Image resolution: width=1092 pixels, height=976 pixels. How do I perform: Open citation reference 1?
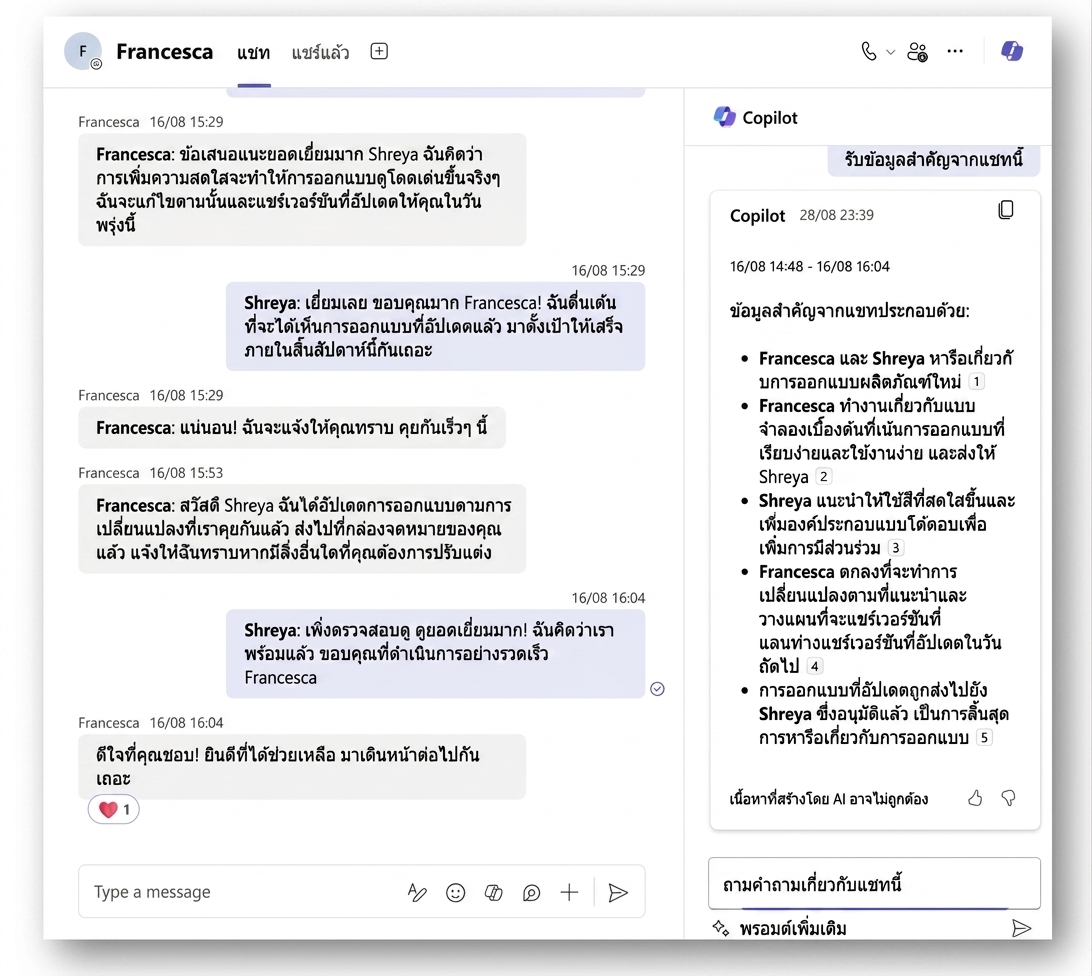(x=976, y=381)
